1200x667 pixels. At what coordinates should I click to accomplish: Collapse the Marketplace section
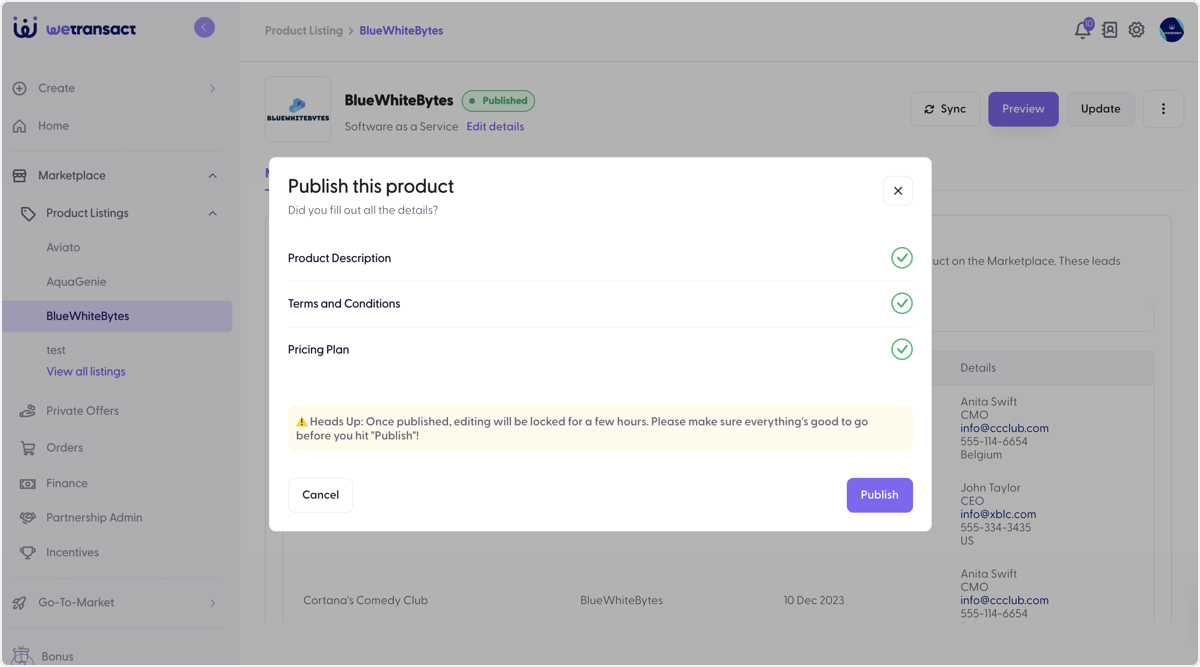click(x=212, y=176)
